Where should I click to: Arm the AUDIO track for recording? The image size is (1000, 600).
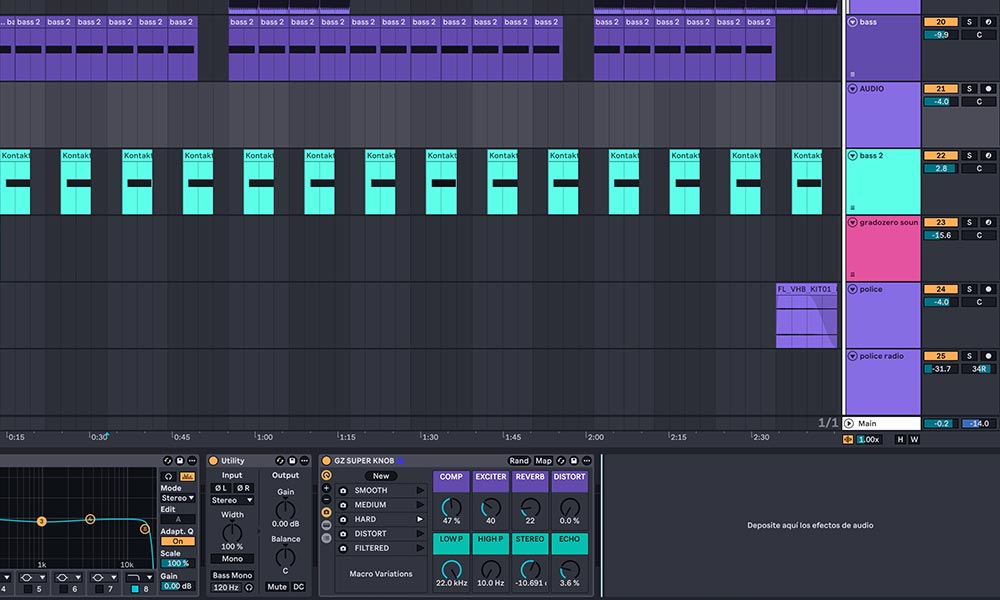click(989, 89)
